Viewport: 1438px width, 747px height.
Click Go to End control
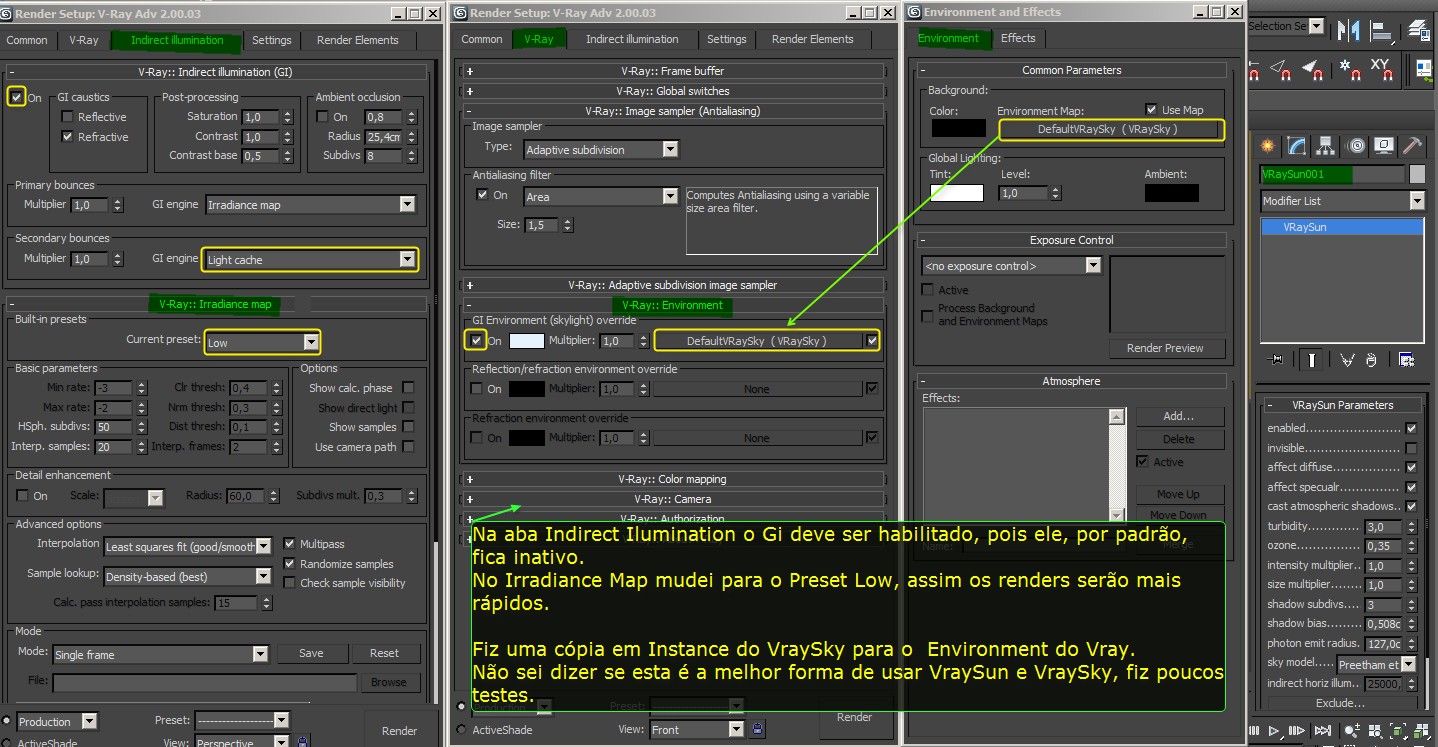[1322, 730]
